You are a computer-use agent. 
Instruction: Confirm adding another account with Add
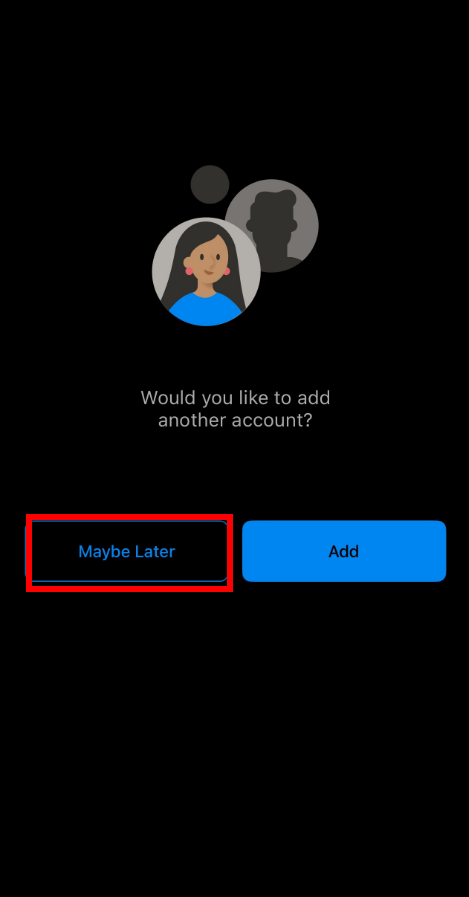click(x=344, y=551)
